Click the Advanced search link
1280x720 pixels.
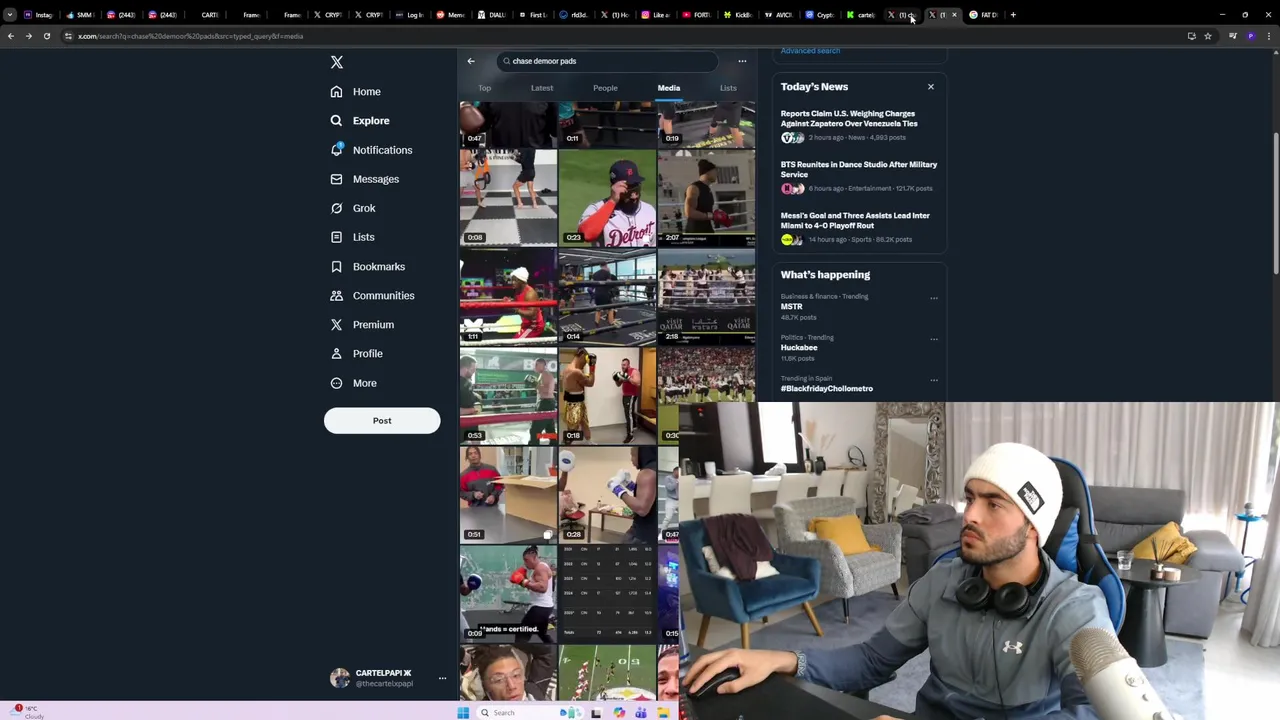(x=810, y=51)
